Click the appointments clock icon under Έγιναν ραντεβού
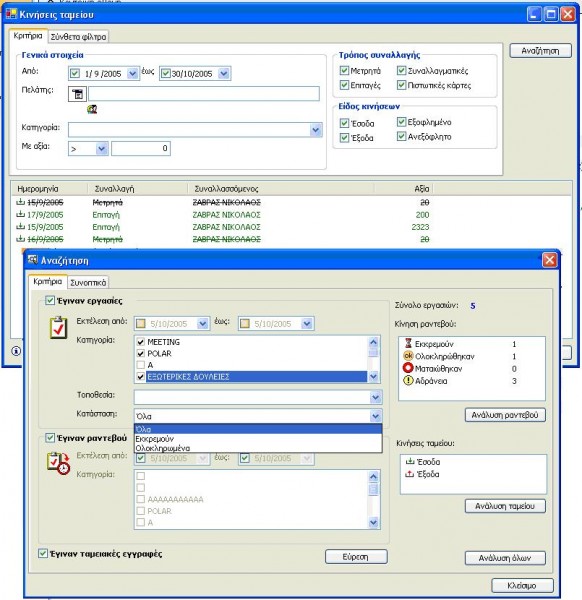The image size is (582, 600). pos(58,463)
